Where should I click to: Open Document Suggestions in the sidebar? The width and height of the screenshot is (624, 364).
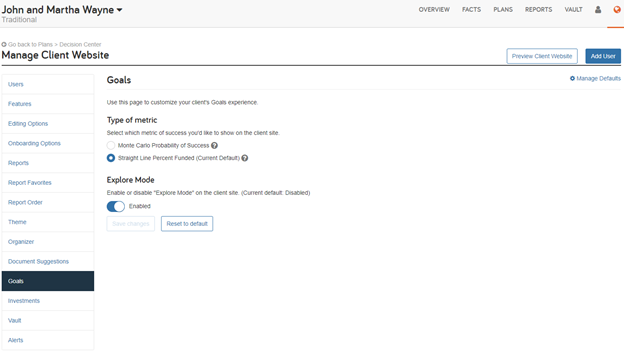[x=48, y=261]
